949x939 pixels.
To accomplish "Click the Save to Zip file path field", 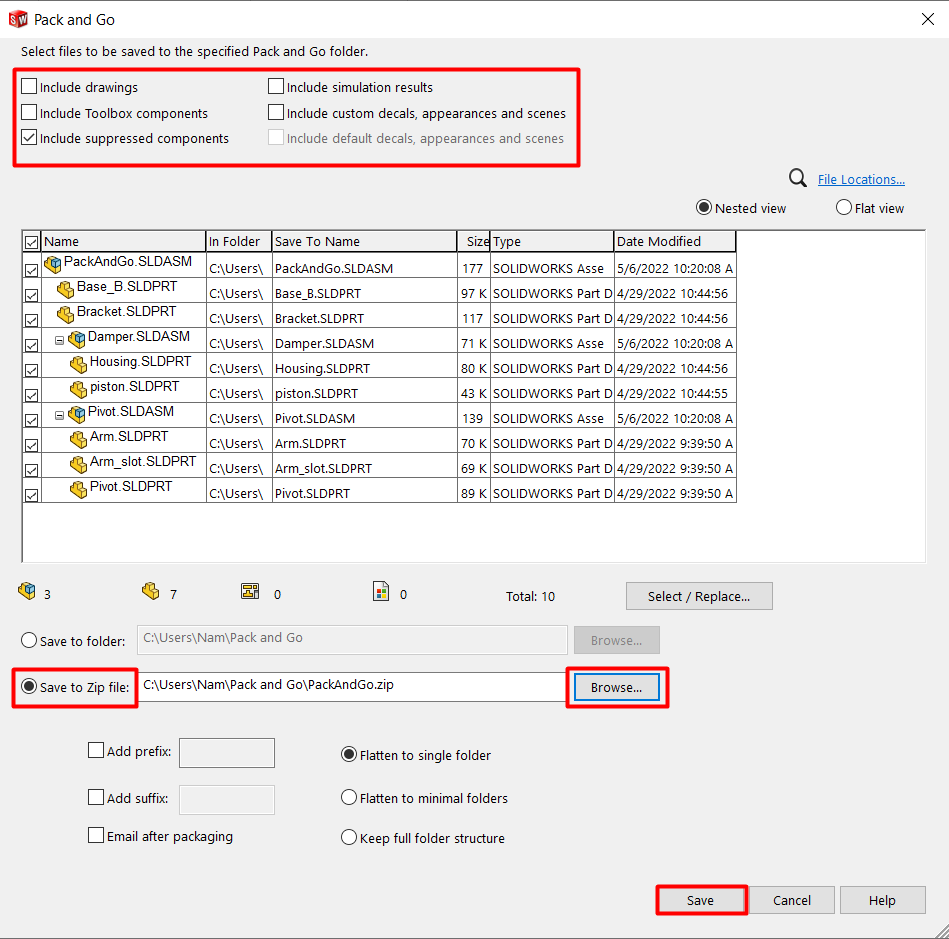I will [x=352, y=687].
